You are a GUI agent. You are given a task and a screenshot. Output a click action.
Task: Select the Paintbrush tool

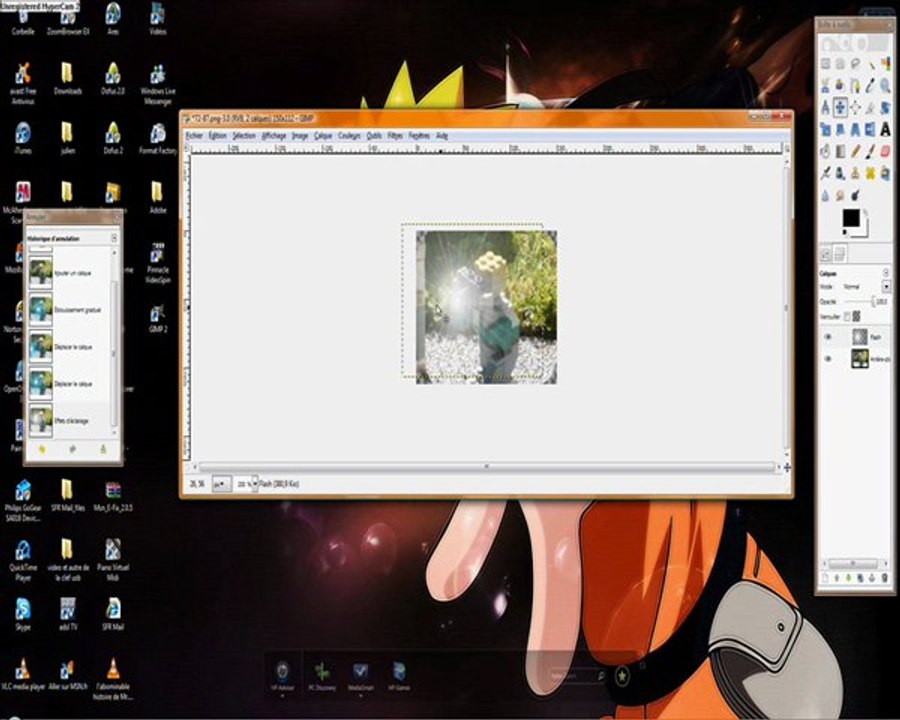tap(870, 151)
